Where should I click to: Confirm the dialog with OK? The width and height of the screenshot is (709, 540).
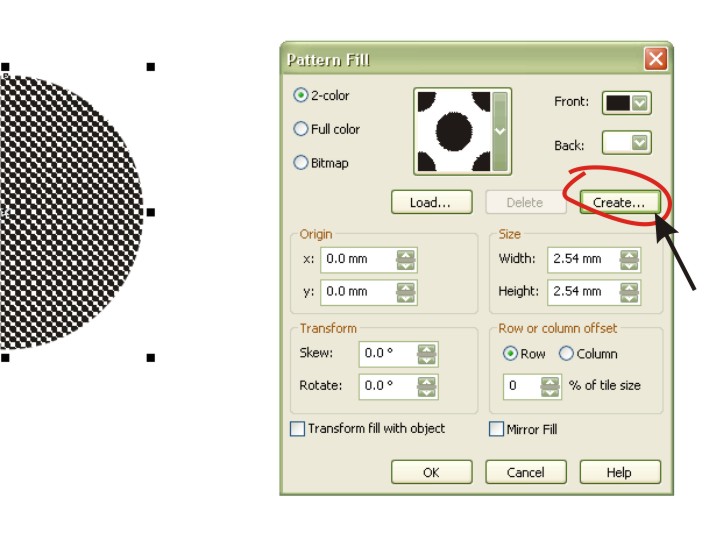click(431, 472)
